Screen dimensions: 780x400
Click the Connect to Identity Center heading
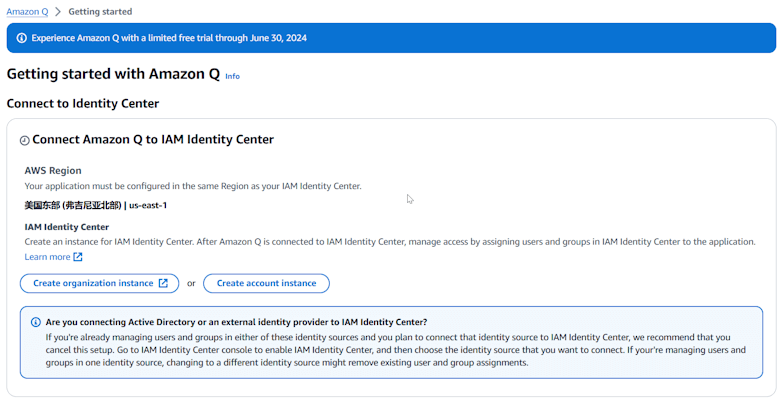83,103
